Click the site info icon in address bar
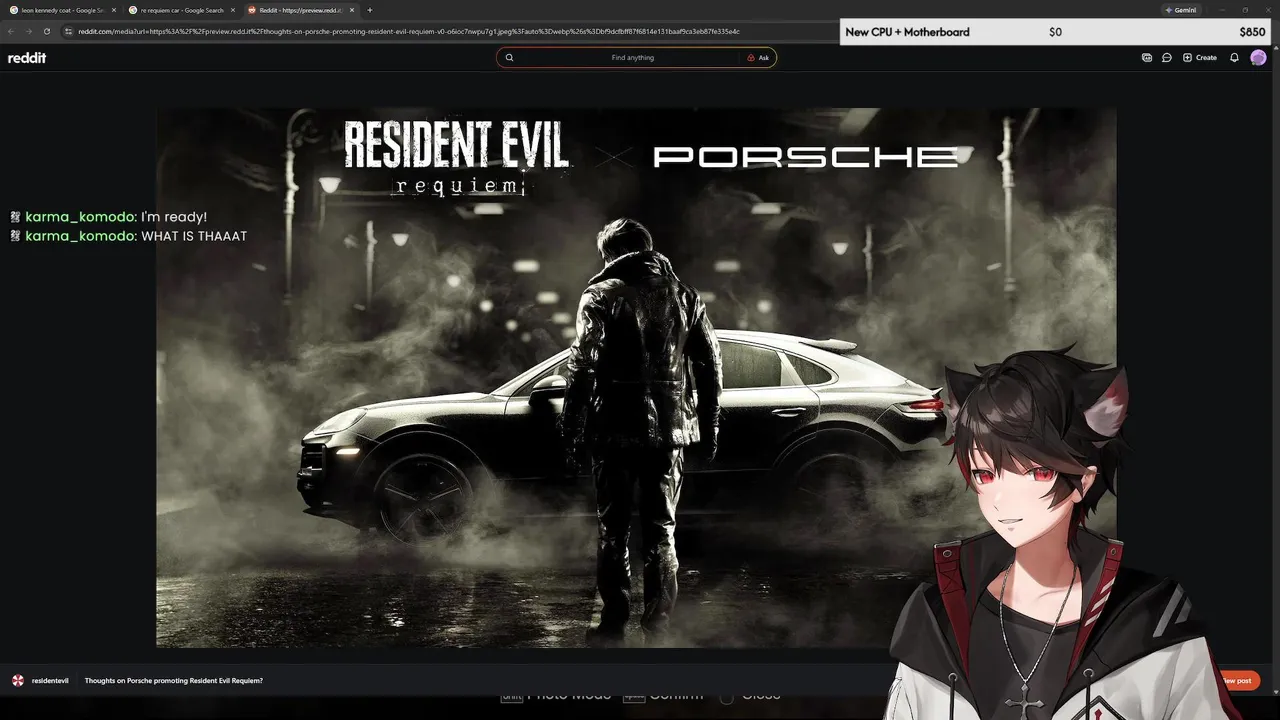 pos(69,31)
